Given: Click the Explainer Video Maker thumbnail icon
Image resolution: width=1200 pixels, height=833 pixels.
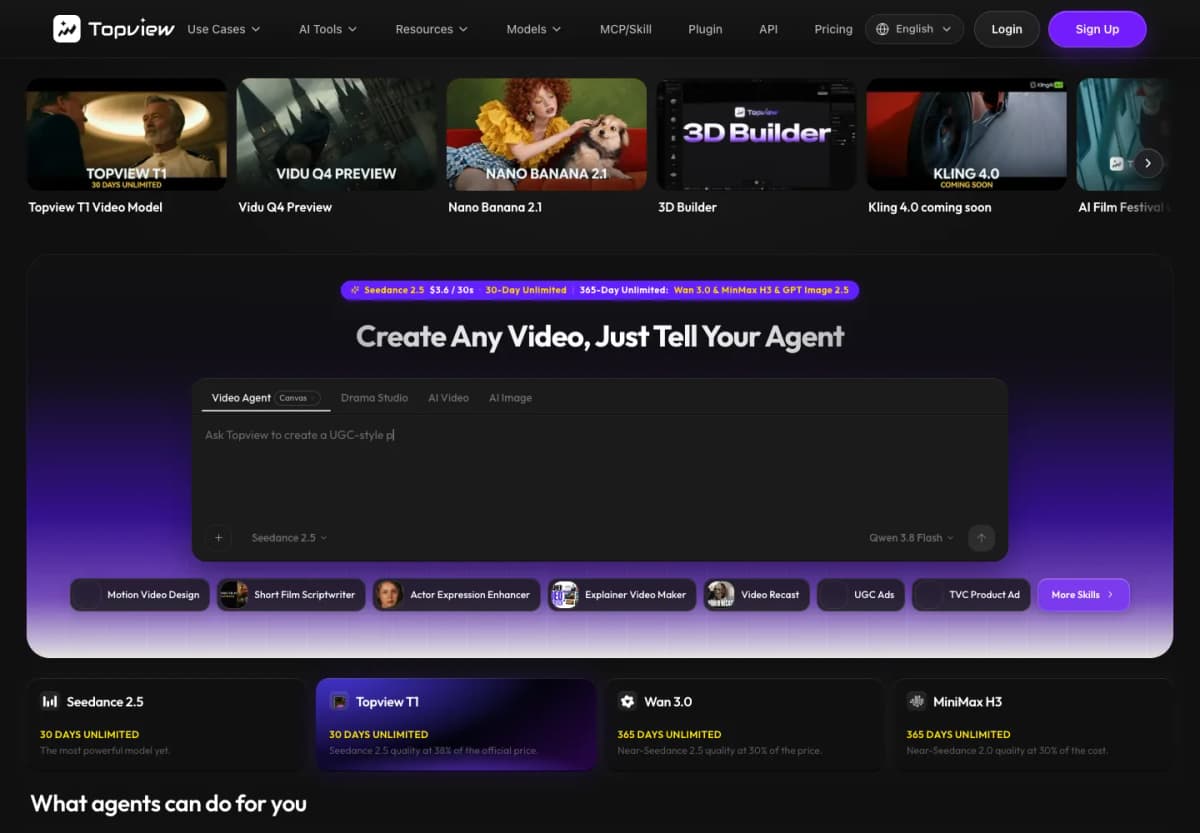Looking at the screenshot, I should (x=564, y=595).
